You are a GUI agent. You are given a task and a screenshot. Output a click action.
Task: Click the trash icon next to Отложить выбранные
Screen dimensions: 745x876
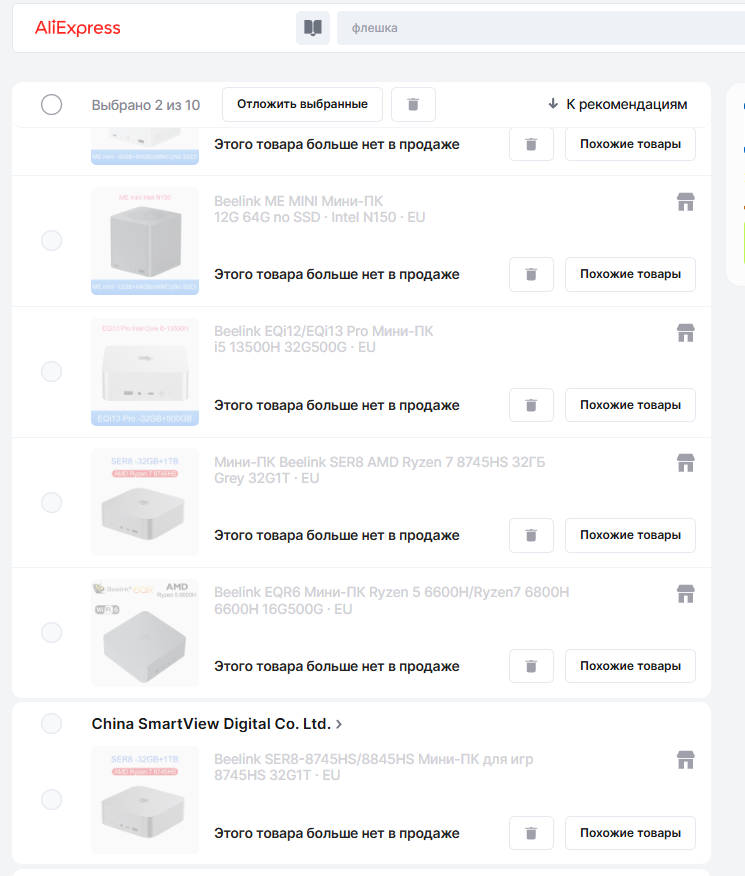point(413,104)
